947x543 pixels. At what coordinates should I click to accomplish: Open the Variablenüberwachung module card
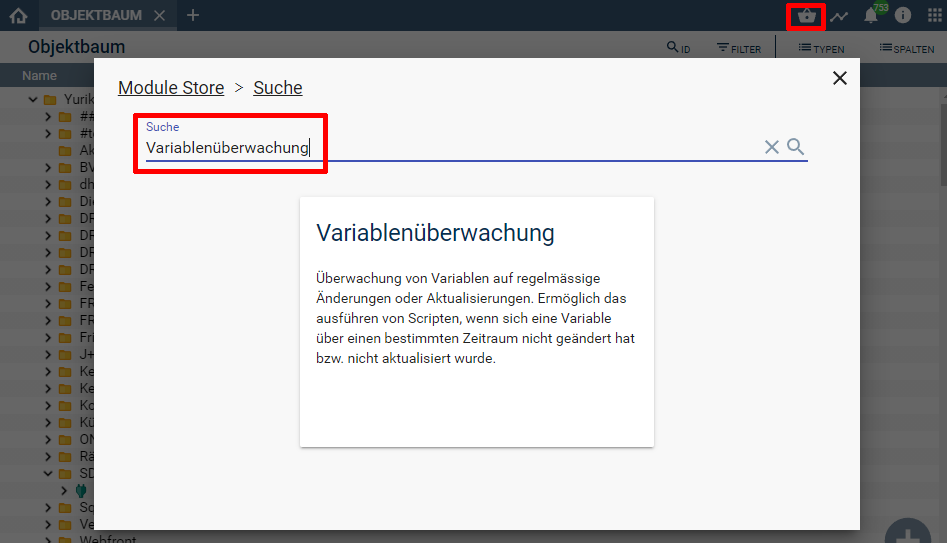477,322
